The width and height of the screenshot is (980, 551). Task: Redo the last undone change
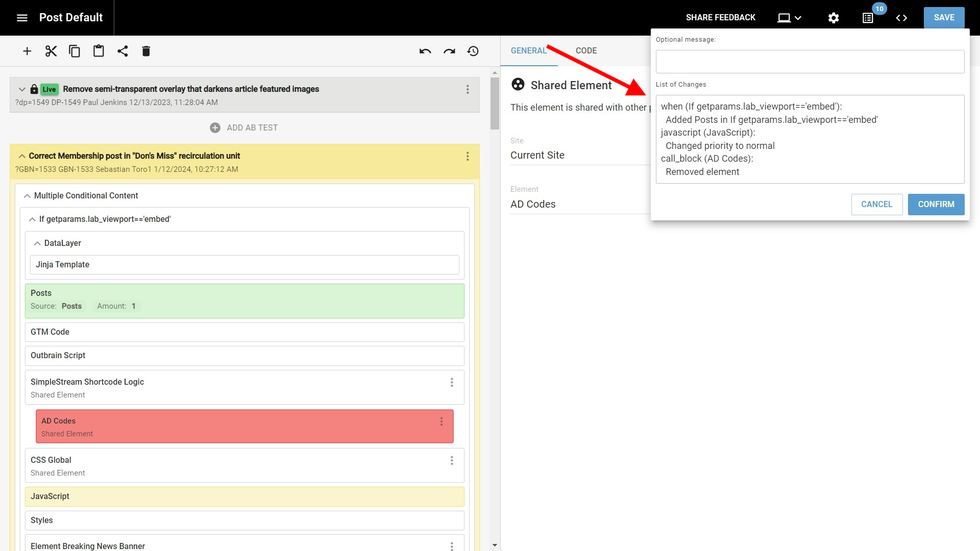[449, 51]
